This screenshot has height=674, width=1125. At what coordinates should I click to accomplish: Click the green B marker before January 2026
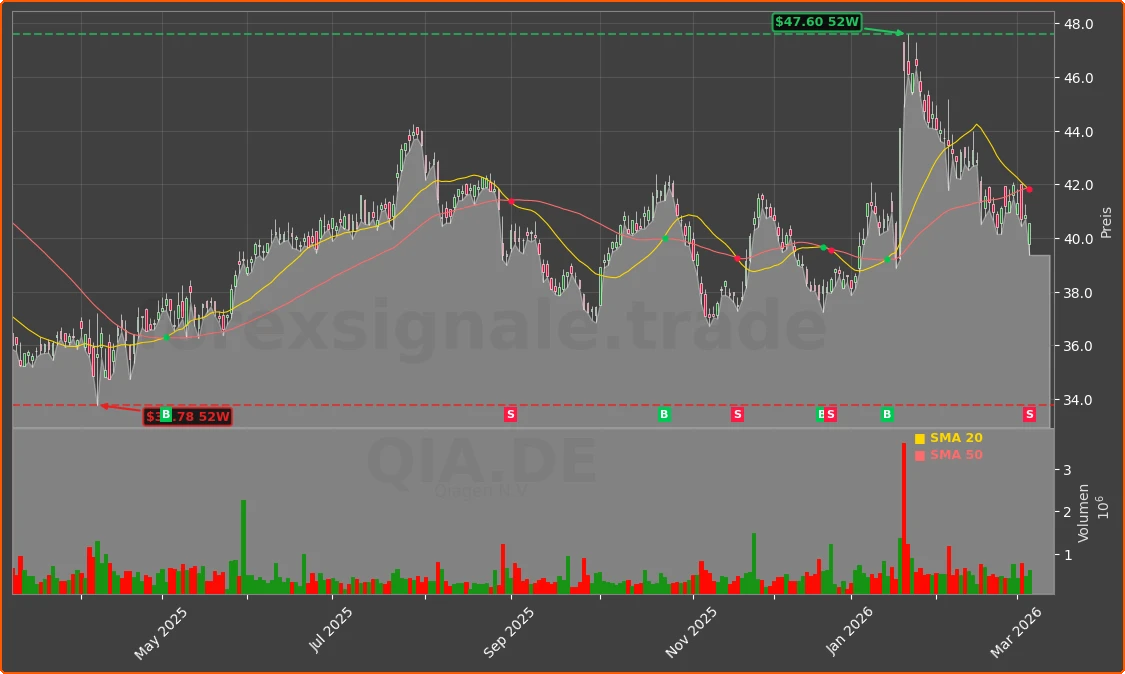click(x=886, y=413)
